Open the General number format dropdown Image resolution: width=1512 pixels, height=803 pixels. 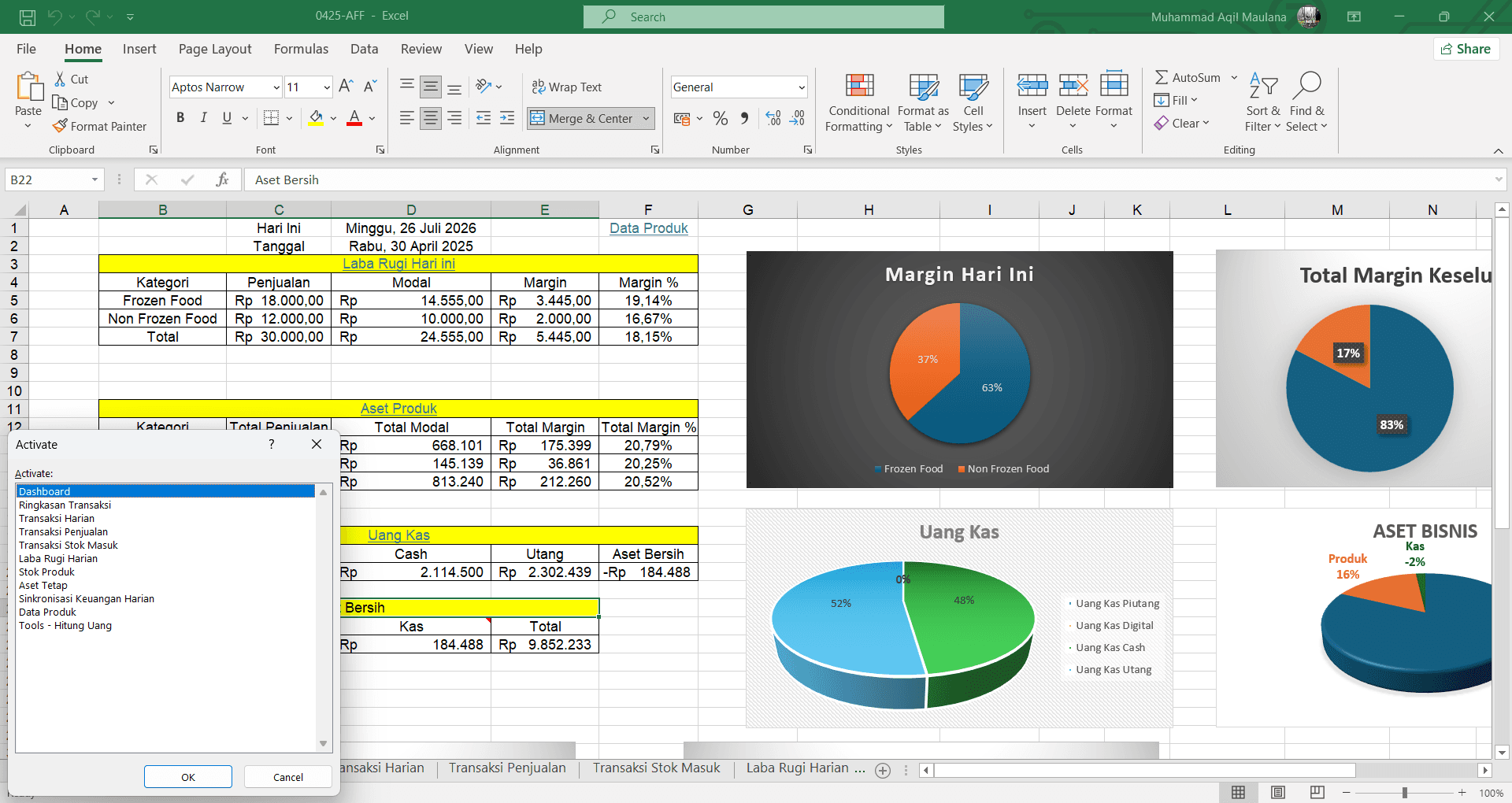tap(802, 87)
